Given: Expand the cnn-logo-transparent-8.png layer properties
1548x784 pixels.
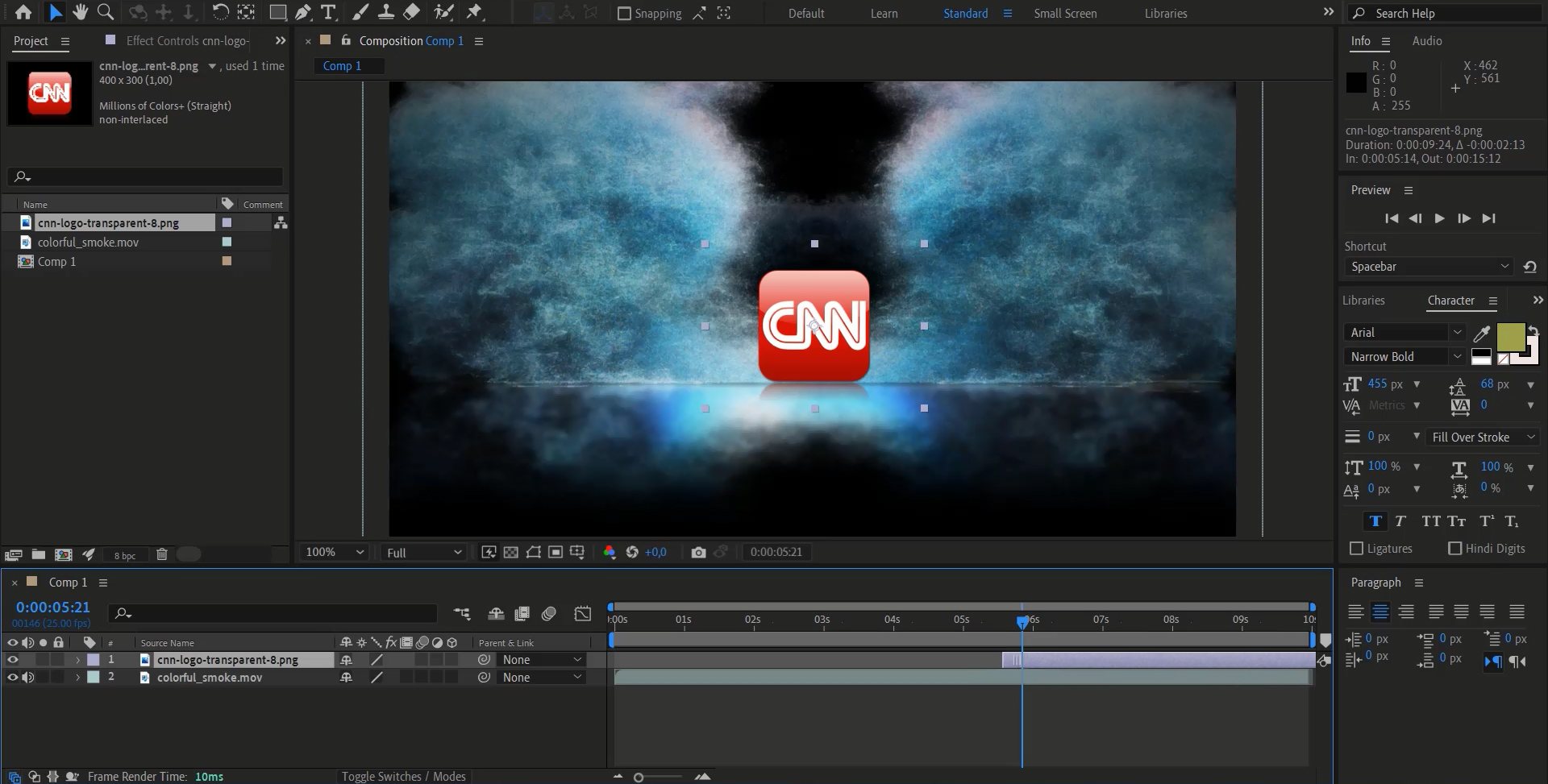Looking at the screenshot, I should 78,660.
